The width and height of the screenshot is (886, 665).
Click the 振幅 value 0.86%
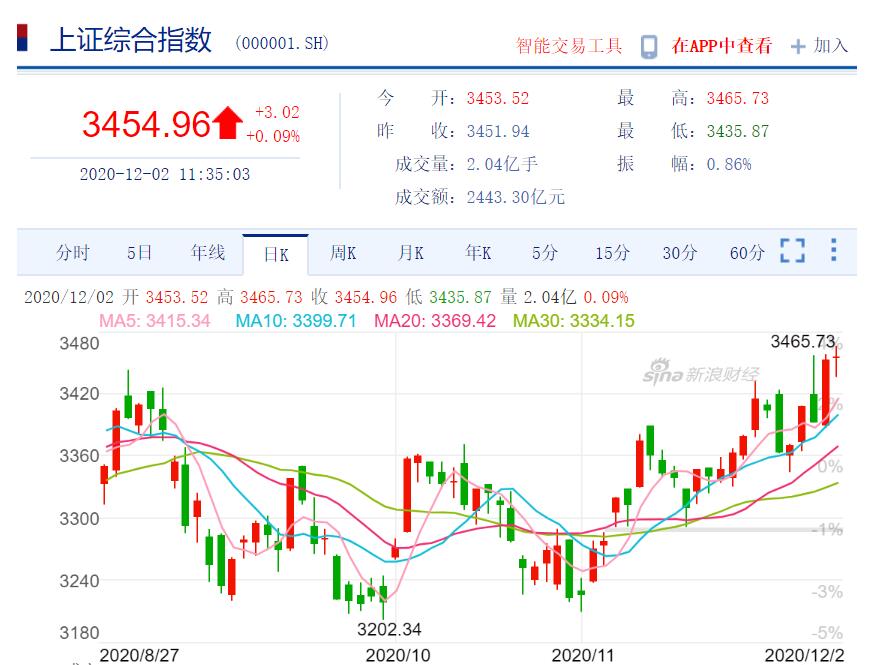coord(729,164)
